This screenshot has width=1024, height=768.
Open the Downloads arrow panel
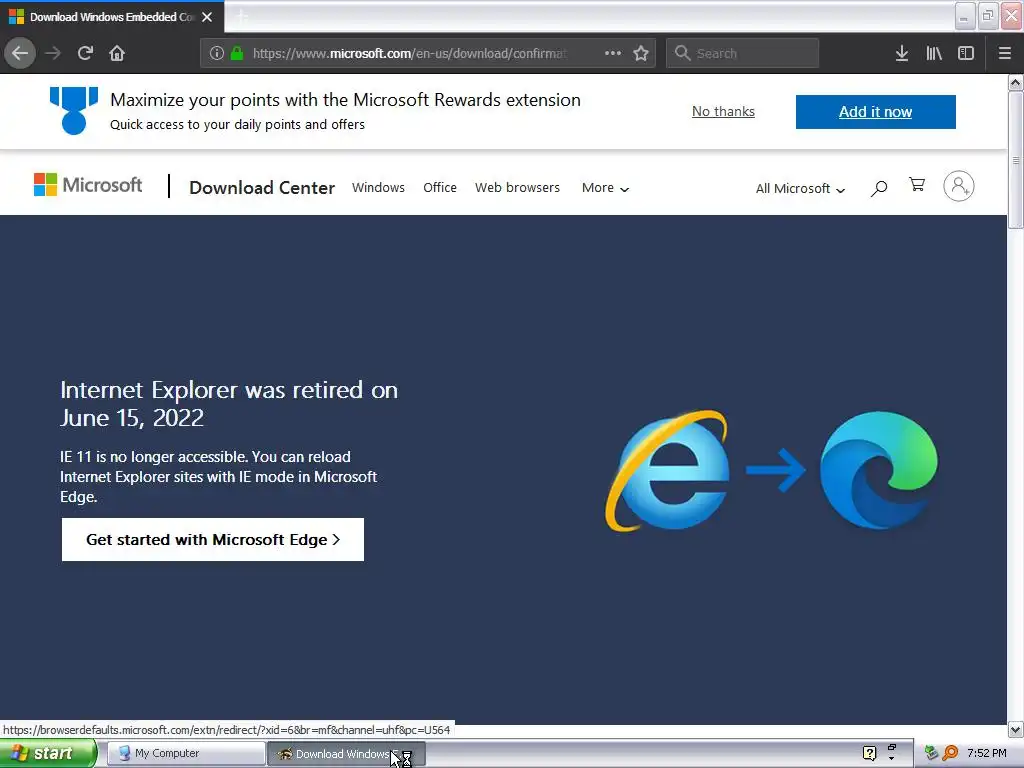click(x=902, y=53)
